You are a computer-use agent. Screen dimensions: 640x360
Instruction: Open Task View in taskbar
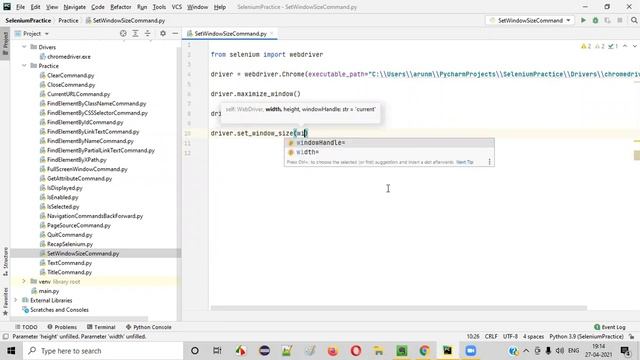click(x=217, y=351)
